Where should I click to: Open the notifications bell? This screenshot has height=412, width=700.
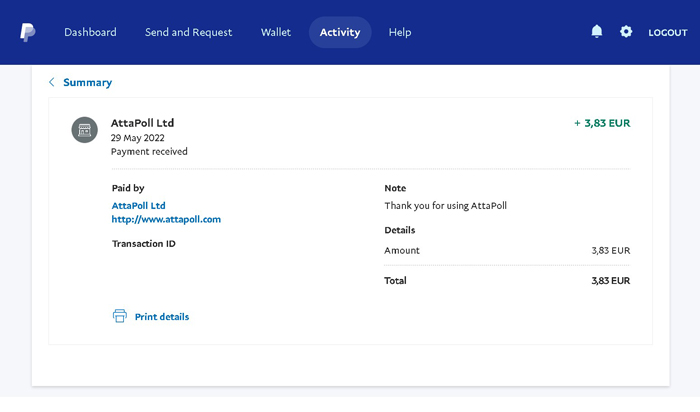597,32
